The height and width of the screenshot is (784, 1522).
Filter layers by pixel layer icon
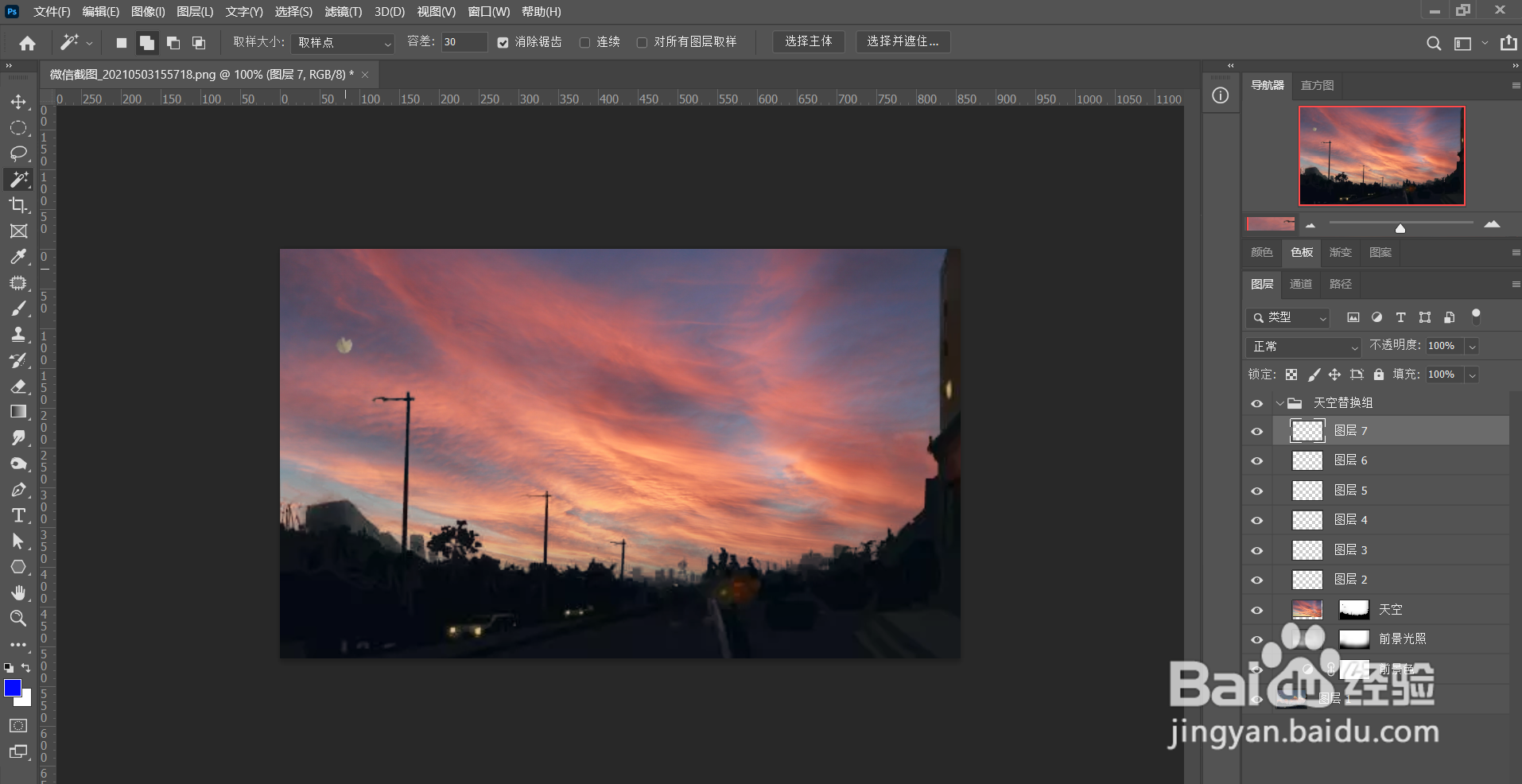[1353, 317]
